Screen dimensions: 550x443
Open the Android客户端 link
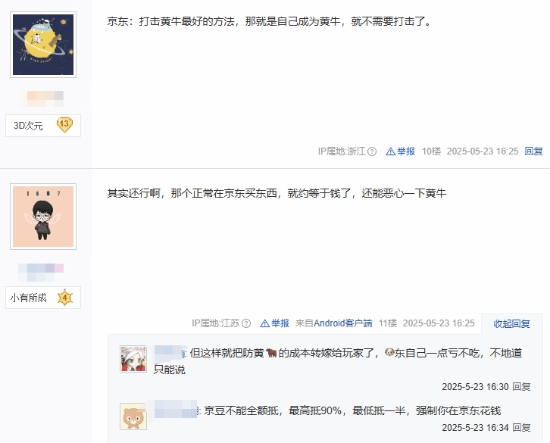[x=343, y=323]
